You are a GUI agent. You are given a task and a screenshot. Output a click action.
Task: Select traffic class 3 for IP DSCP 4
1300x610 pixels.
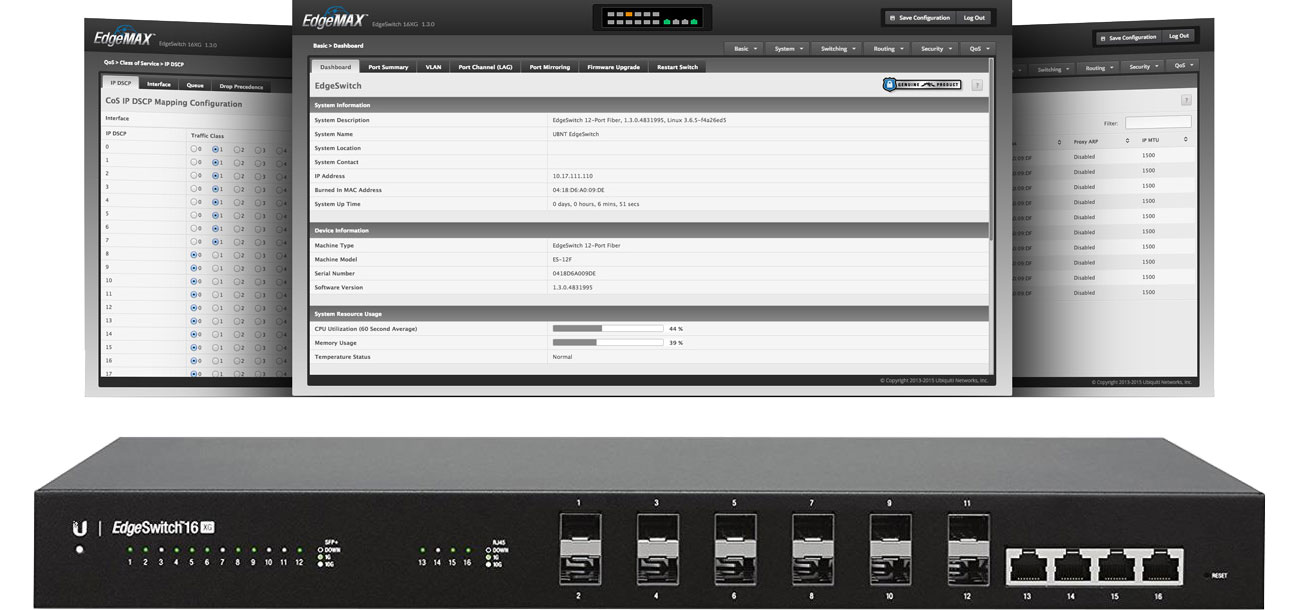[258, 203]
